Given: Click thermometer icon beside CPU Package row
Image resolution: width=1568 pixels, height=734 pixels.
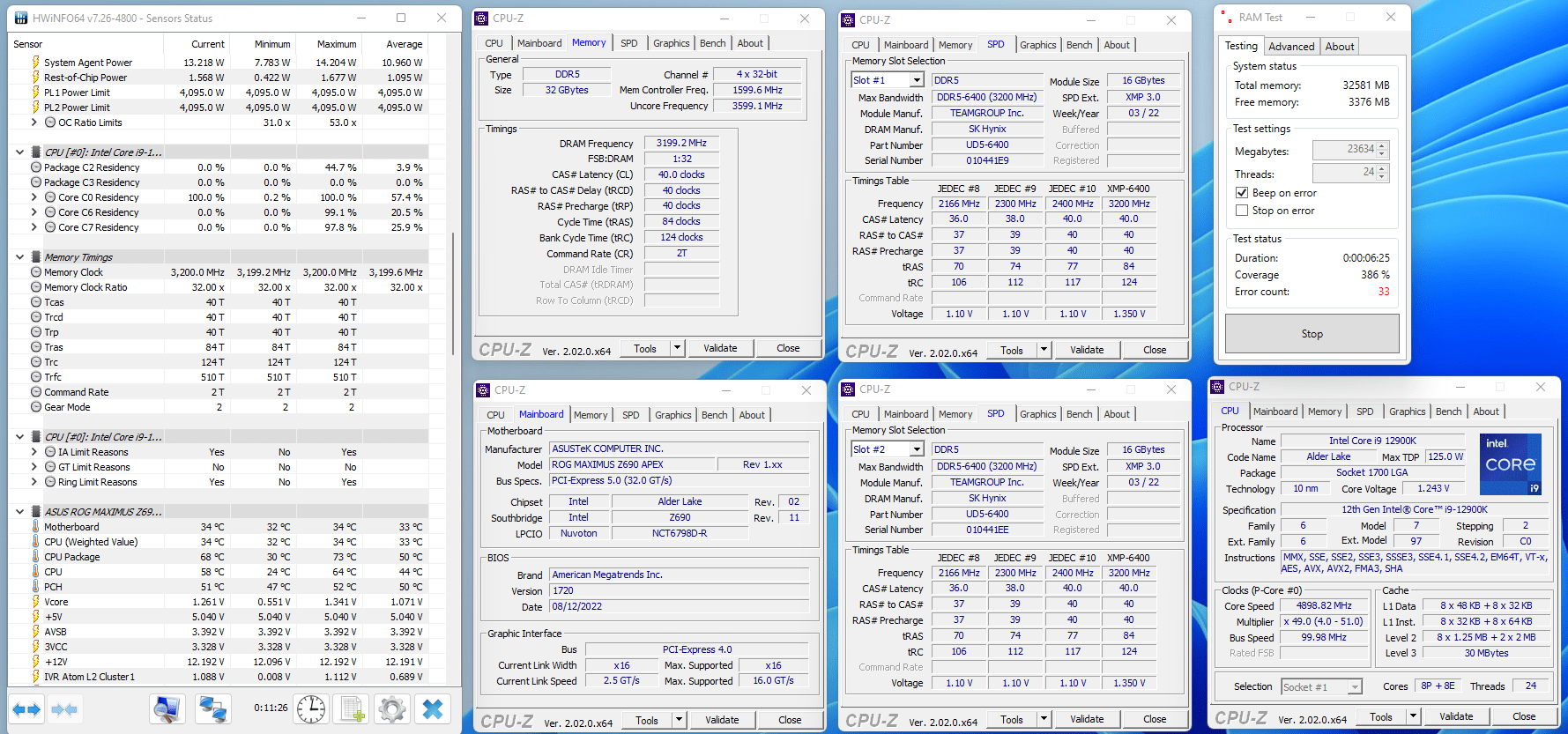Looking at the screenshot, I should point(36,557).
